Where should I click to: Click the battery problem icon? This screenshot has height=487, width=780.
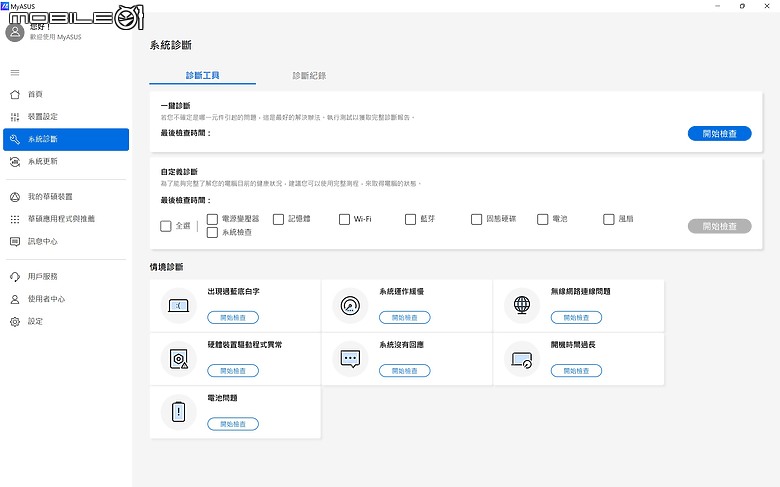pos(179,412)
